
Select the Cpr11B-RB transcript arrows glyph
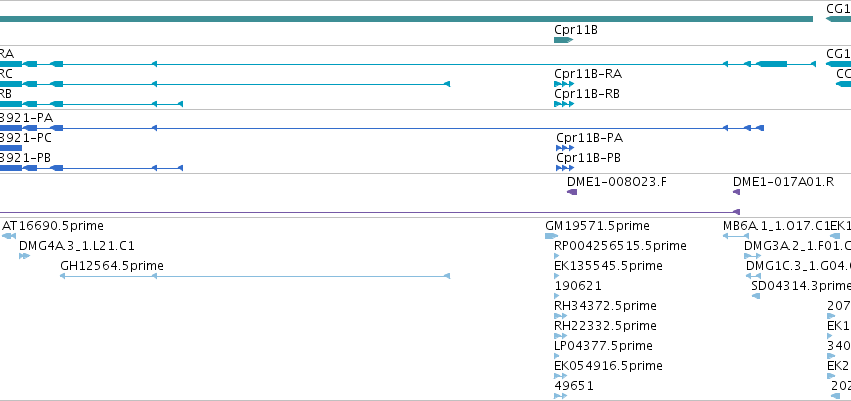coord(564,104)
